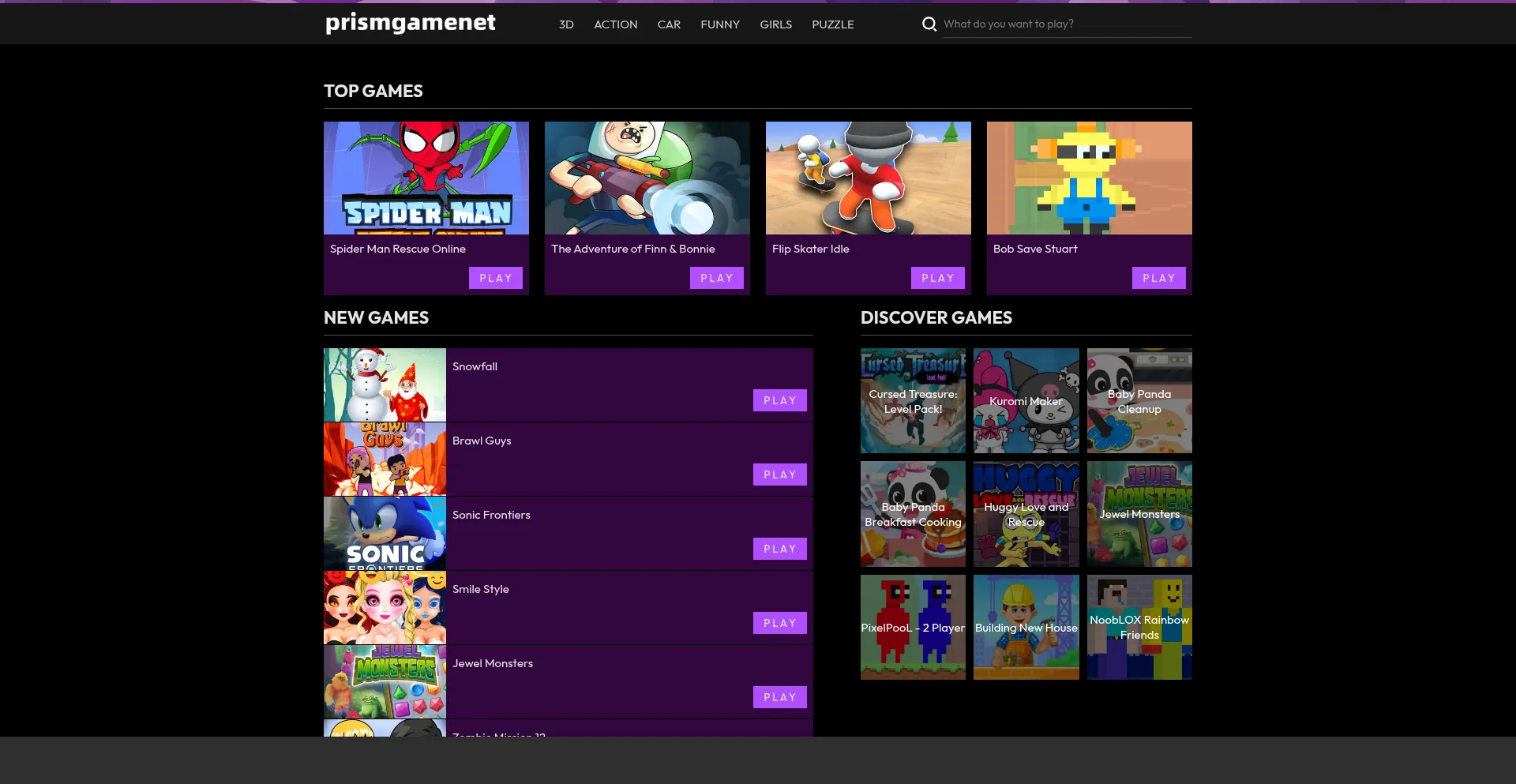
Task: Play the Smile Style game
Action: point(780,623)
